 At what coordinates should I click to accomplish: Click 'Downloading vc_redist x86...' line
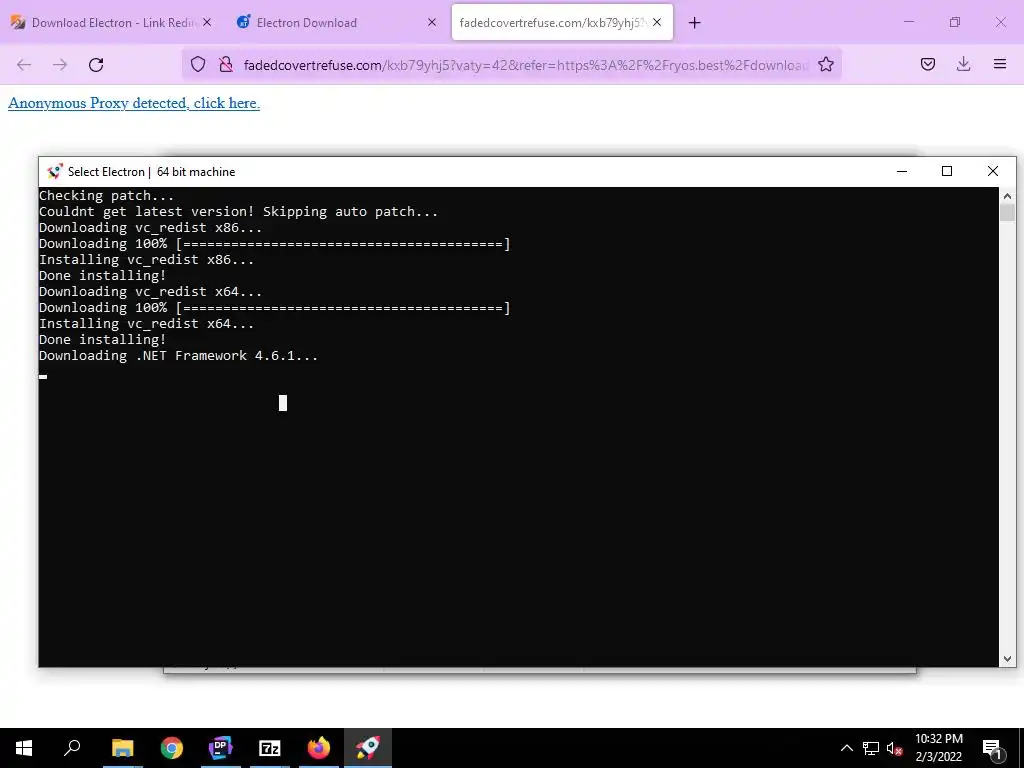[150, 227]
